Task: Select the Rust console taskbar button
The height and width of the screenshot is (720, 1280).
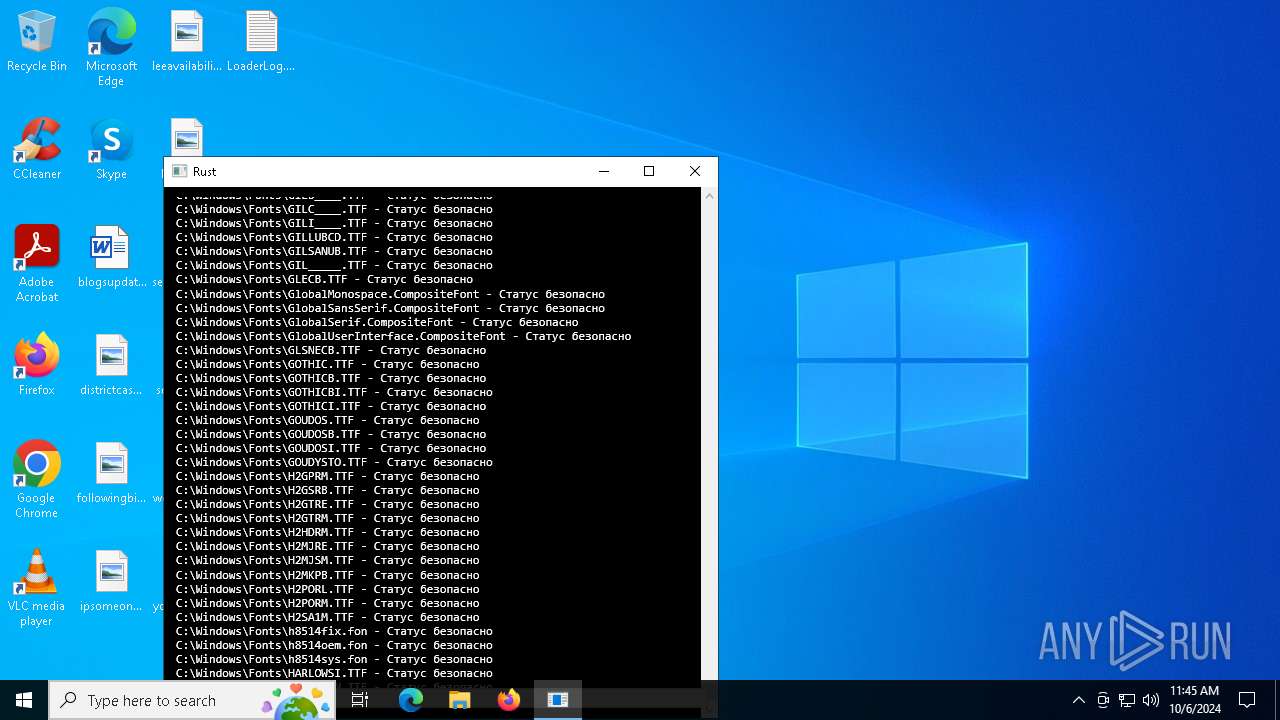Action: click(x=558, y=700)
